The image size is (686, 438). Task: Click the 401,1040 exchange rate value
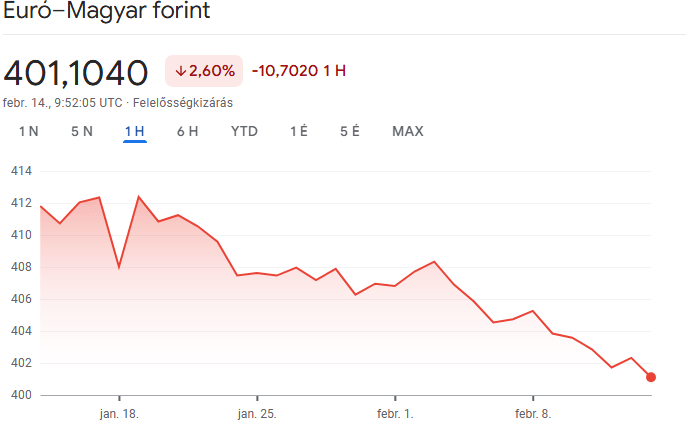coord(76,73)
